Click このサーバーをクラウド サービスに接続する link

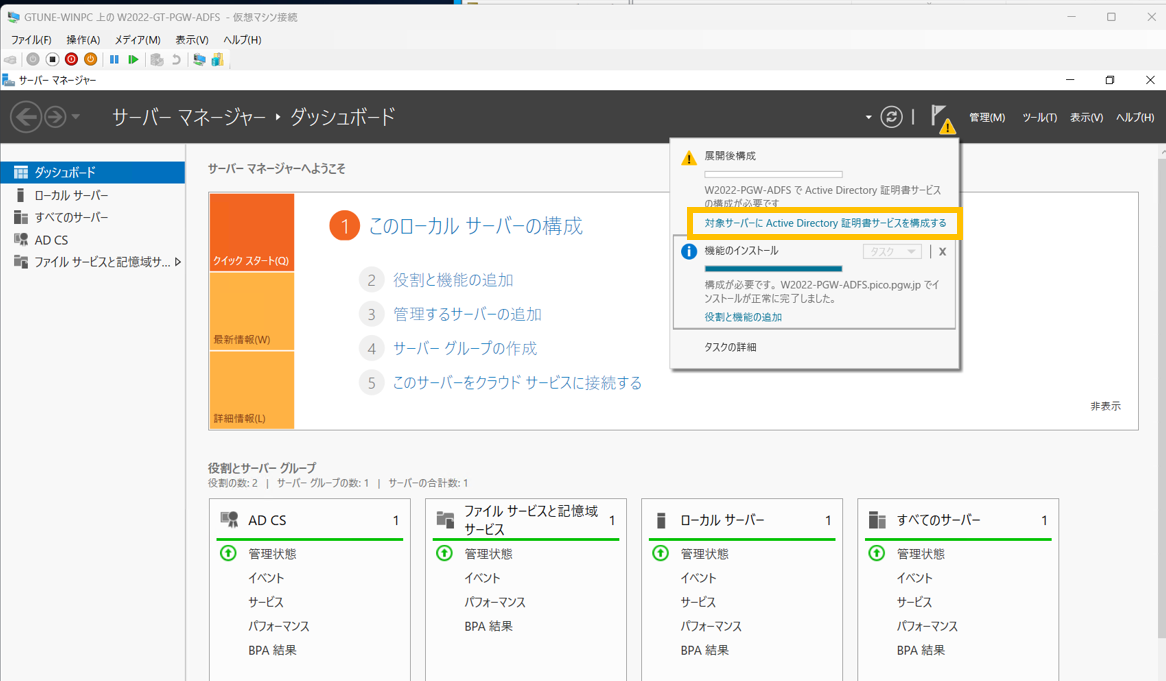pyautogui.click(x=517, y=383)
